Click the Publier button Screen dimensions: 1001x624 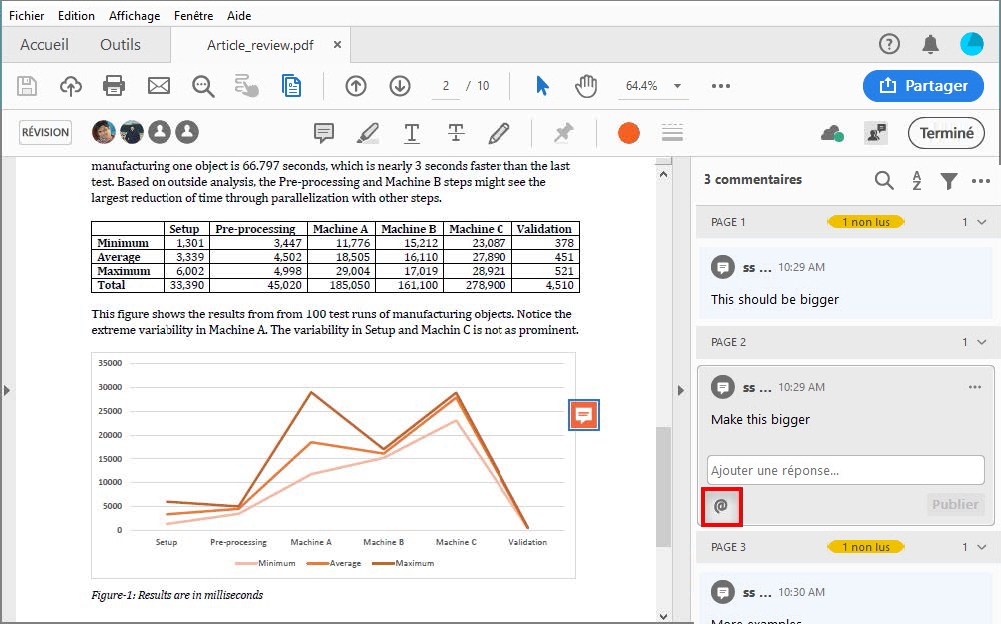955,505
